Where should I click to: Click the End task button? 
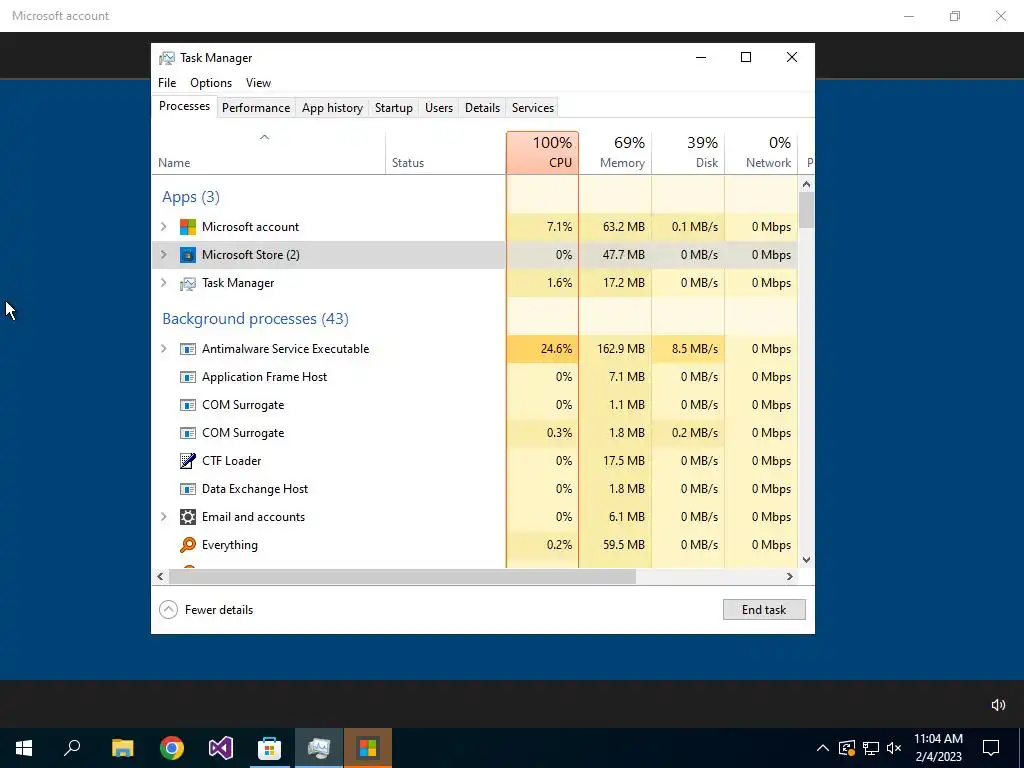click(x=764, y=609)
